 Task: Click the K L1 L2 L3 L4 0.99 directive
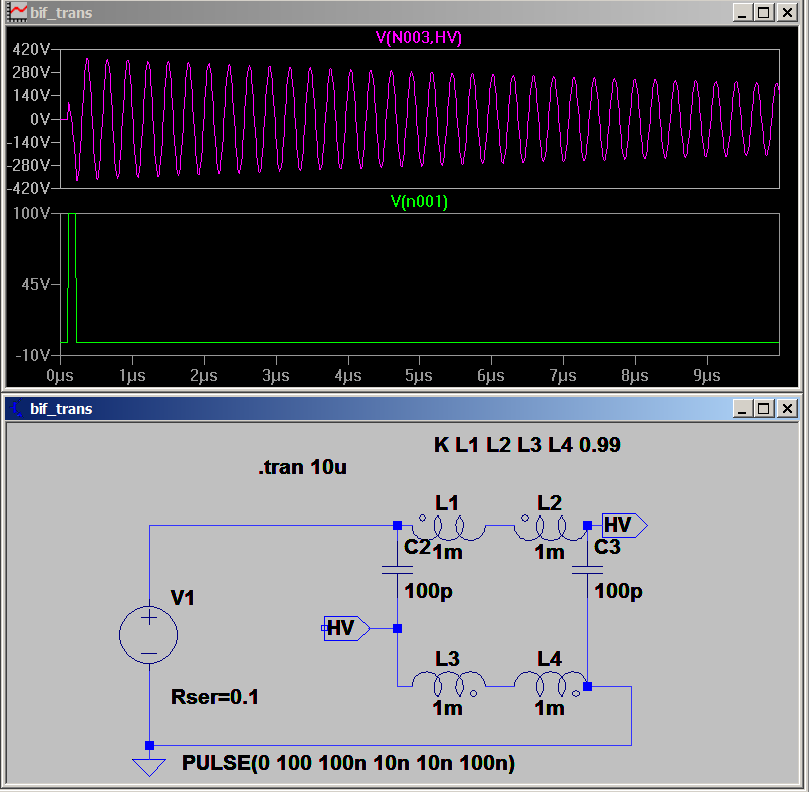pos(527,445)
